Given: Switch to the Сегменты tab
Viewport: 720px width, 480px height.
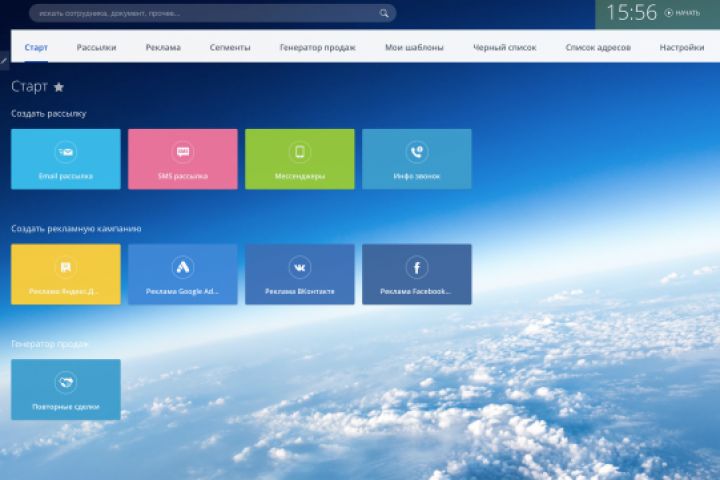Looking at the screenshot, I should pyautogui.click(x=230, y=47).
